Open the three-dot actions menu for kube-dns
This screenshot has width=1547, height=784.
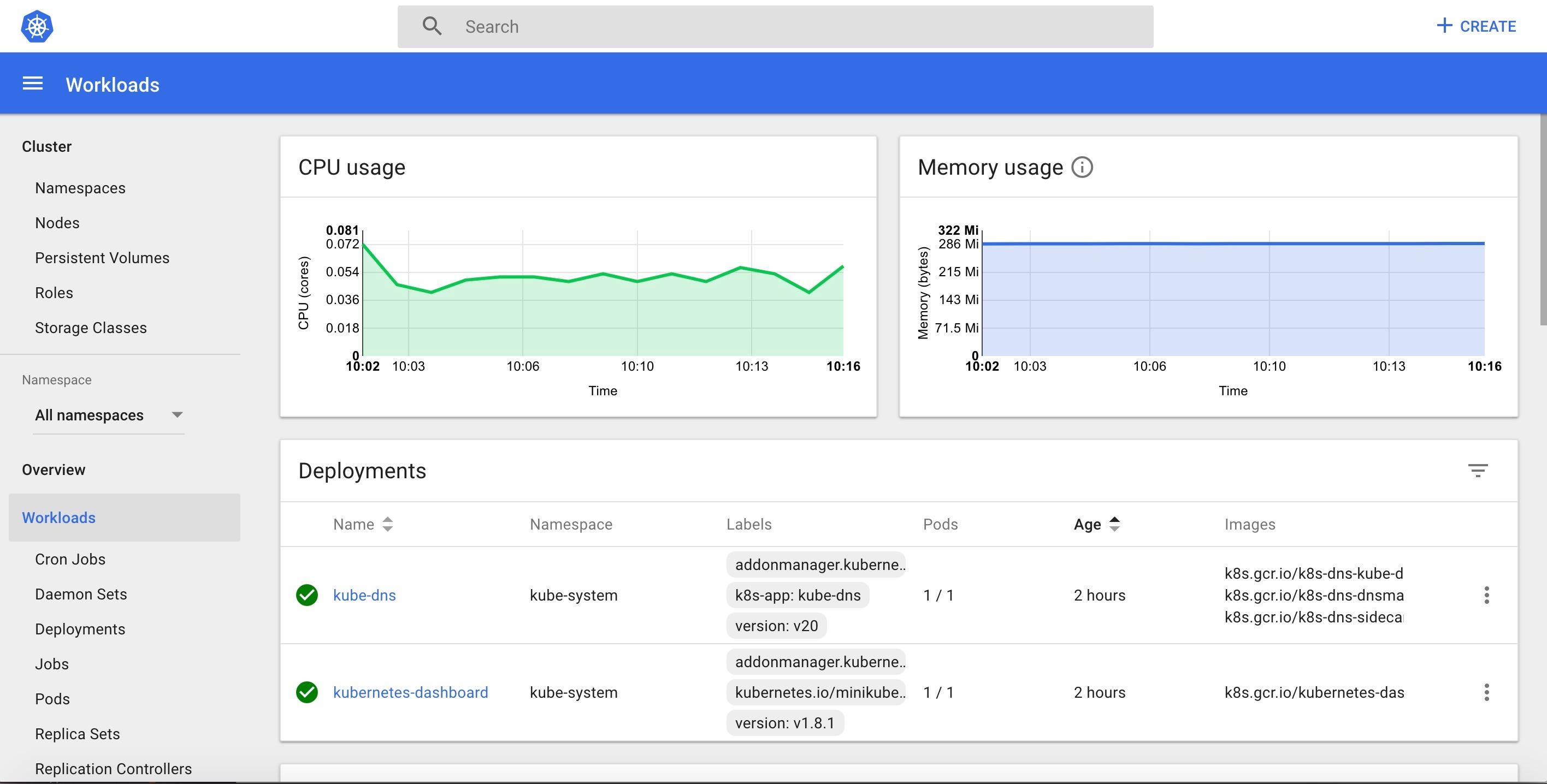(x=1487, y=595)
